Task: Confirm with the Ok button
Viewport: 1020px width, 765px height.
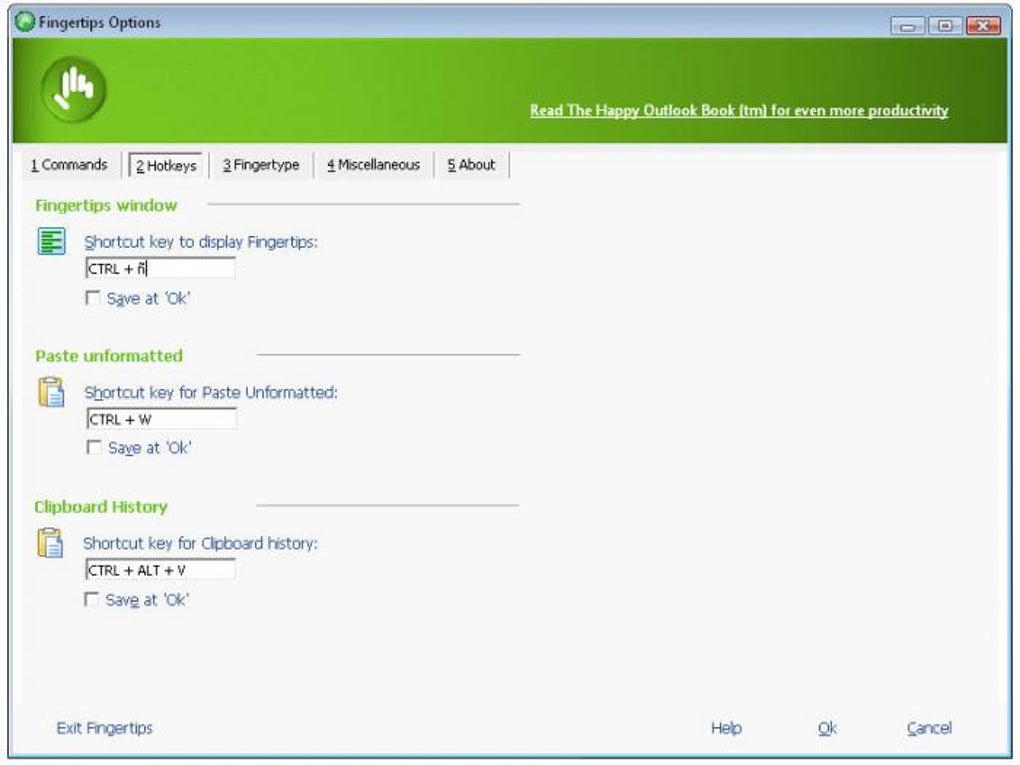Action: pyautogui.click(x=827, y=728)
